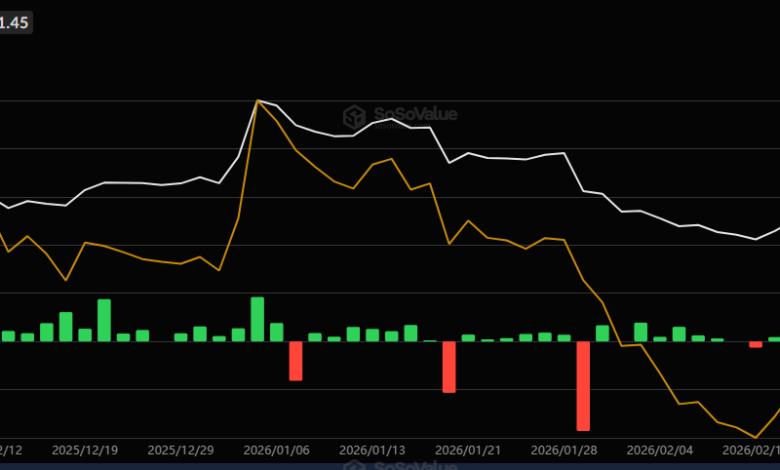Click the peak where both lines meet

258,100
